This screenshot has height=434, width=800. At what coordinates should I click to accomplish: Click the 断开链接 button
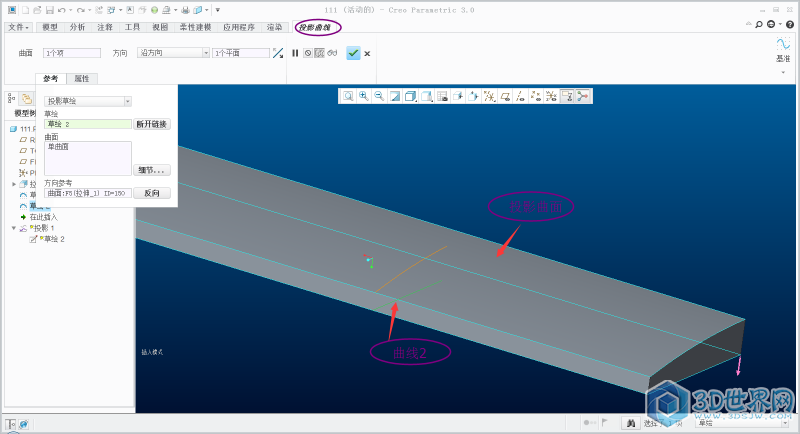coord(152,124)
